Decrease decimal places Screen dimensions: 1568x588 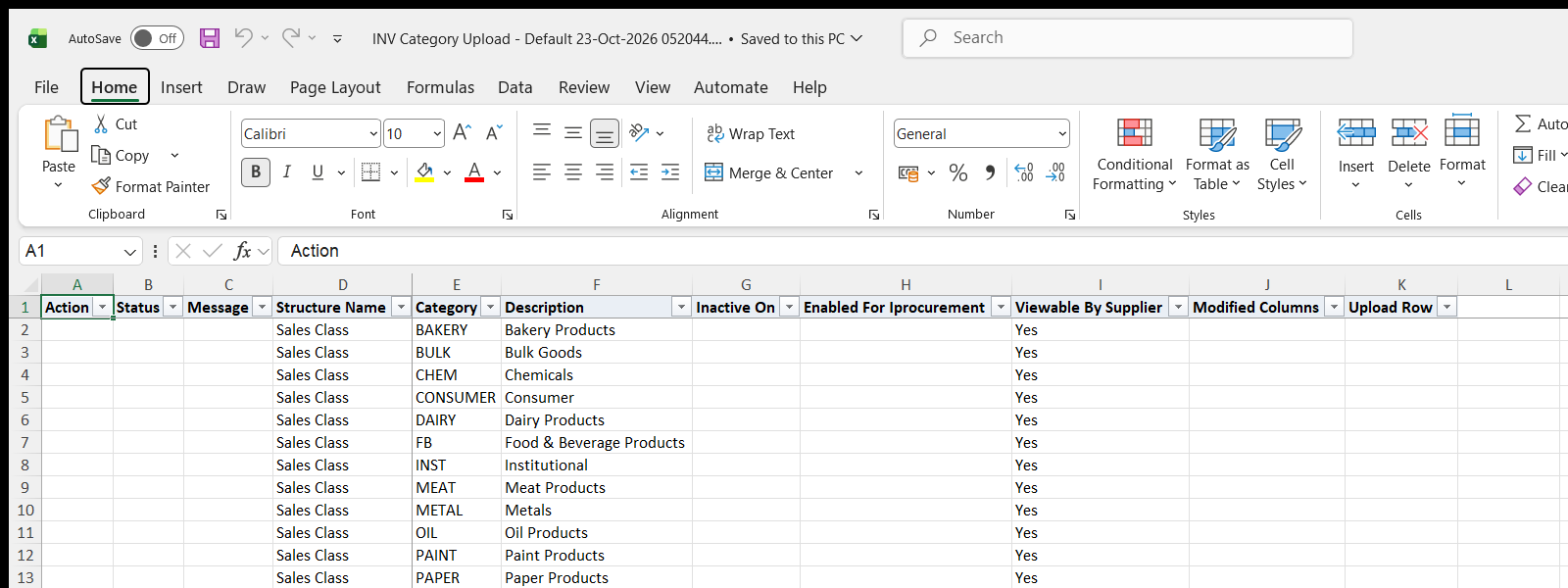tap(1055, 173)
